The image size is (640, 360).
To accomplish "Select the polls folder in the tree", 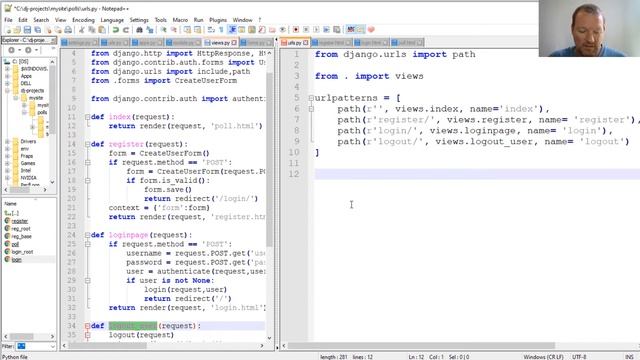I will click(x=42, y=112).
